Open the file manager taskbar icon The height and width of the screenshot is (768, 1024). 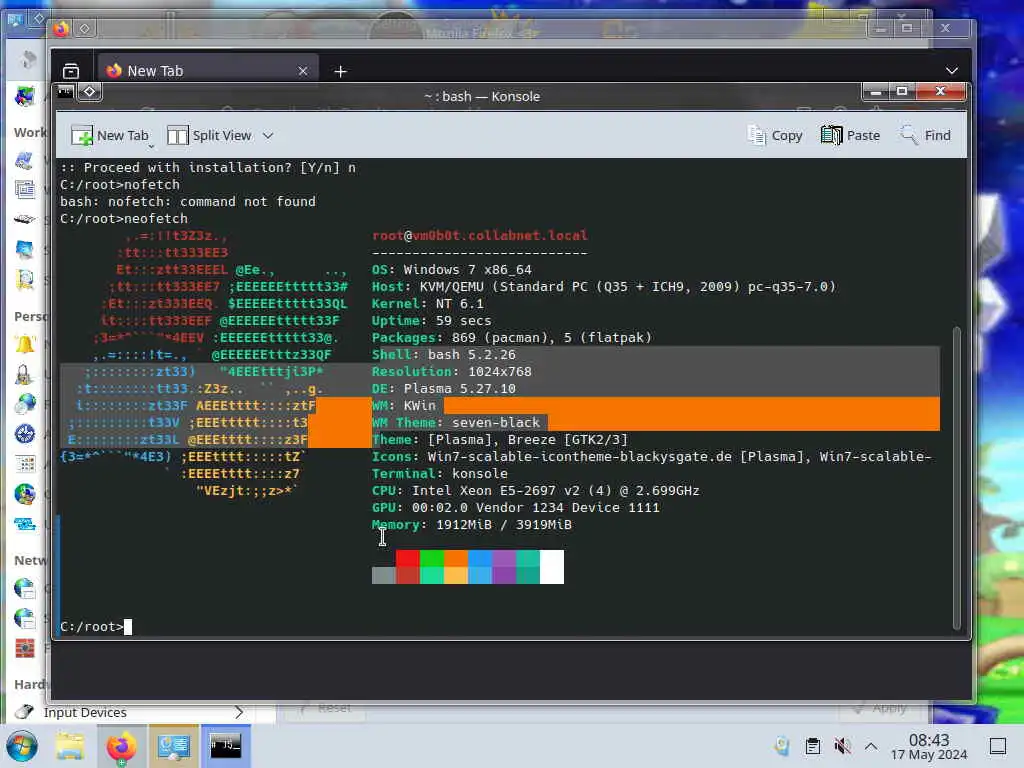pyautogui.click(x=70, y=746)
